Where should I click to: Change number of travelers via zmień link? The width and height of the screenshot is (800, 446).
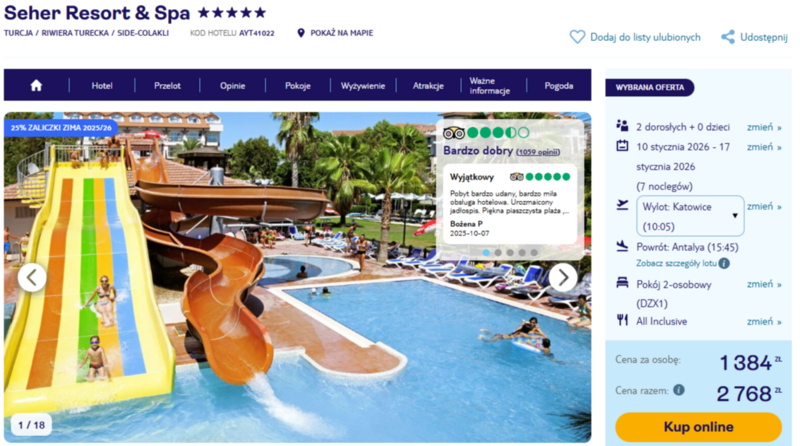764,127
